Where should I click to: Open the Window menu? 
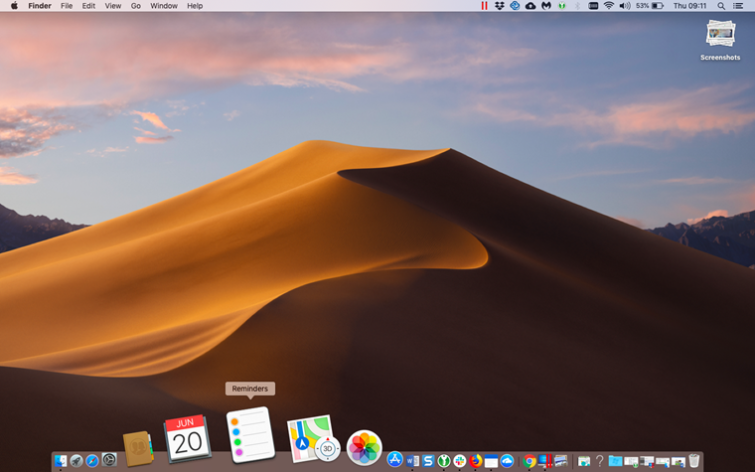coord(164,6)
